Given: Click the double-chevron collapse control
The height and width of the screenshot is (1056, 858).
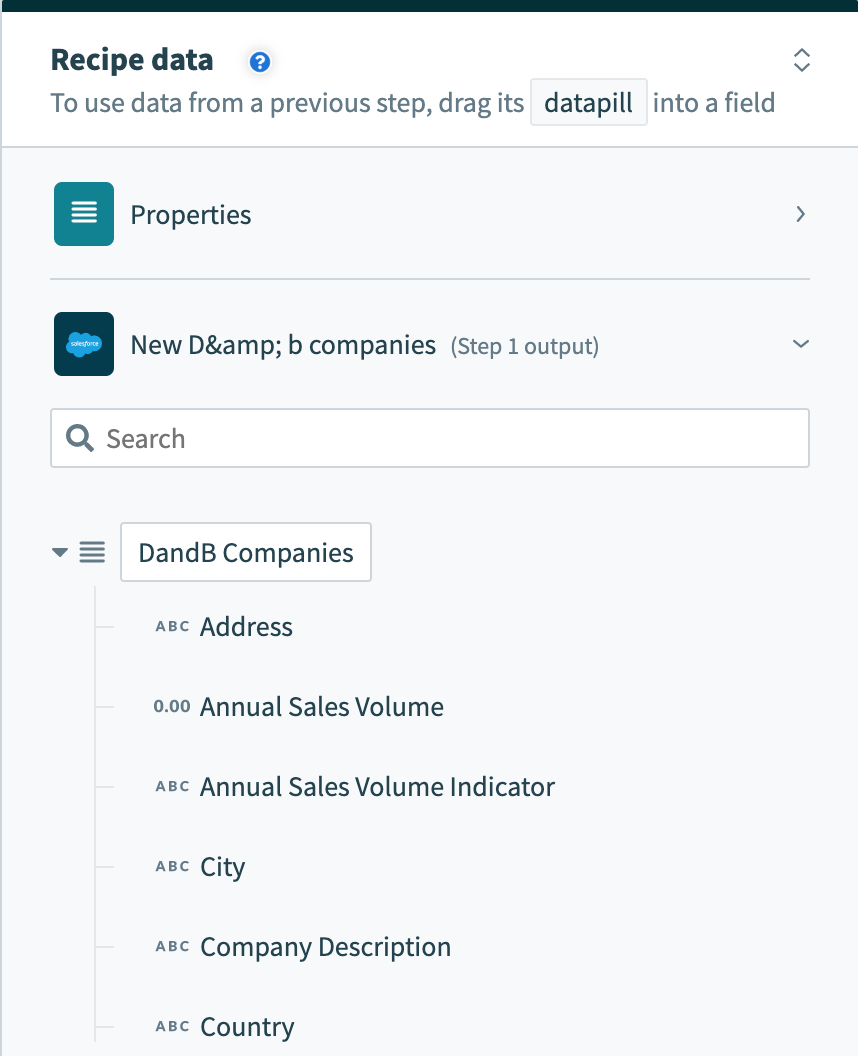Looking at the screenshot, I should (801, 60).
